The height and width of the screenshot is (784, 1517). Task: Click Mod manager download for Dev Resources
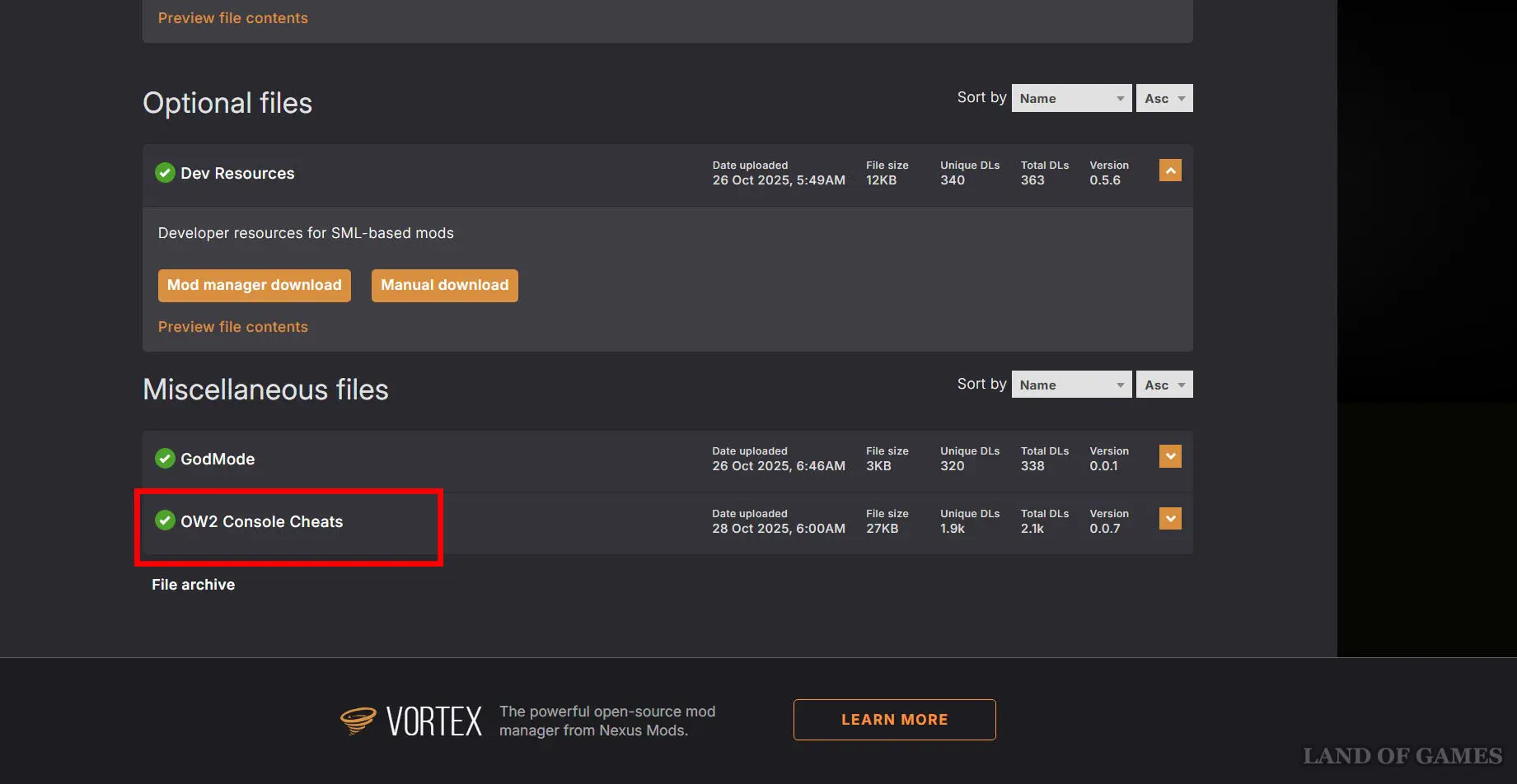254,285
